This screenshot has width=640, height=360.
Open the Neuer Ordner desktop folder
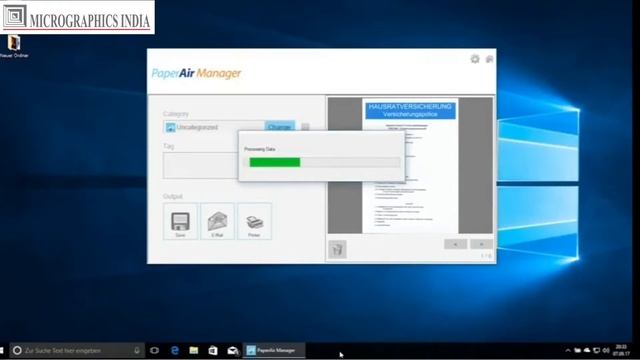14,46
